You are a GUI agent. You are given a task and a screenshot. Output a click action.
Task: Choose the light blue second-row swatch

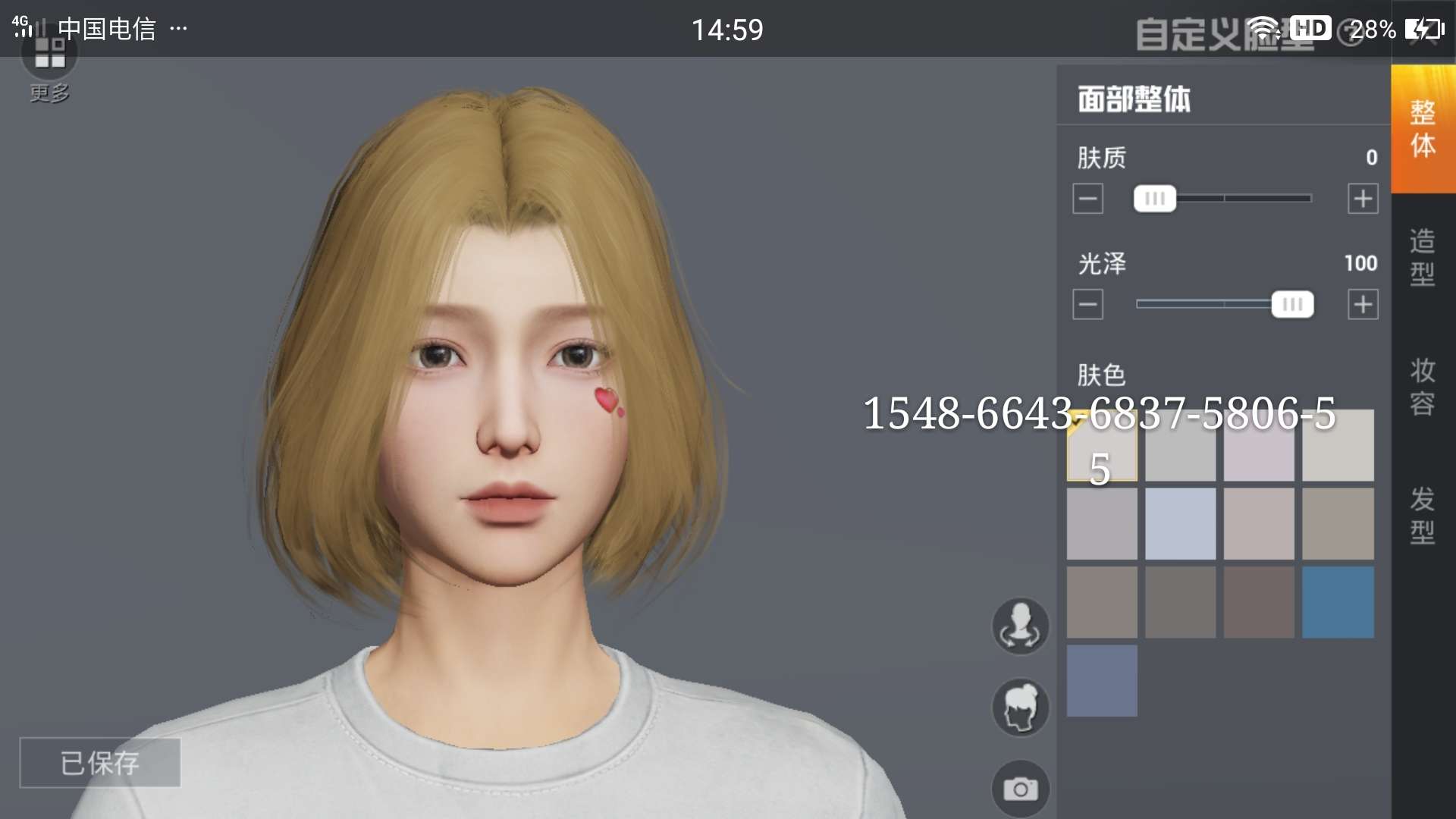click(x=1180, y=524)
